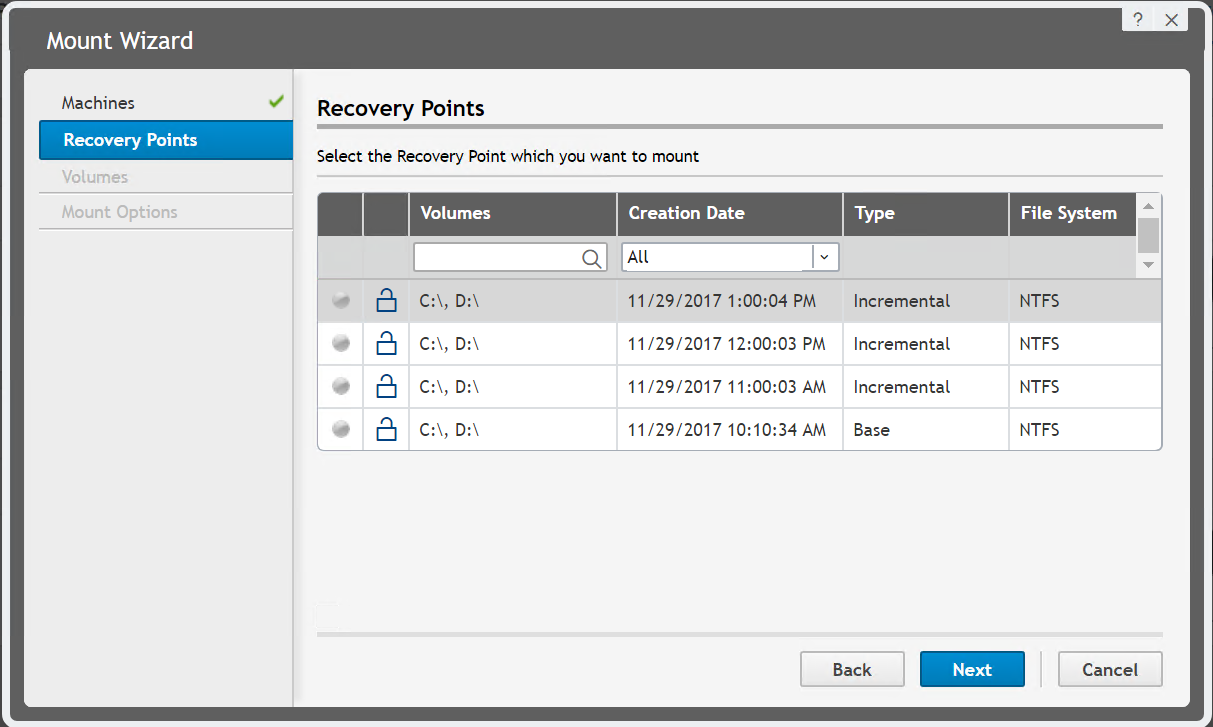
Task: Focus the Volumes filter text field
Action: coord(497,258)
